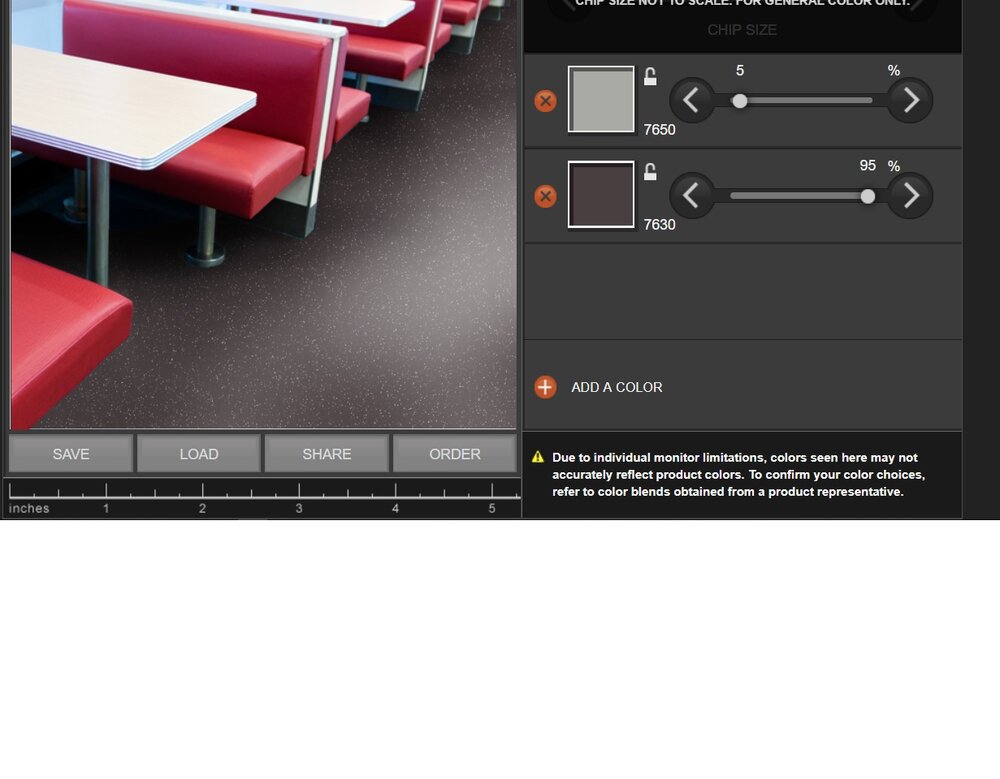Click the ADD A COLOR label

(x=617, y=387)
